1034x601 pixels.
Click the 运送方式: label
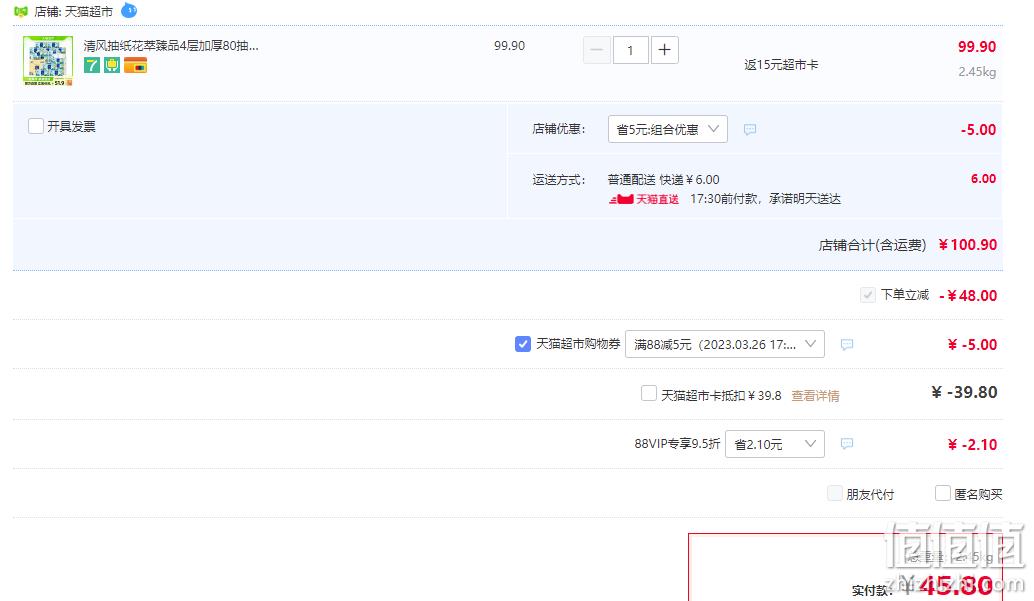pyautogui.click(x=559, y=180)
